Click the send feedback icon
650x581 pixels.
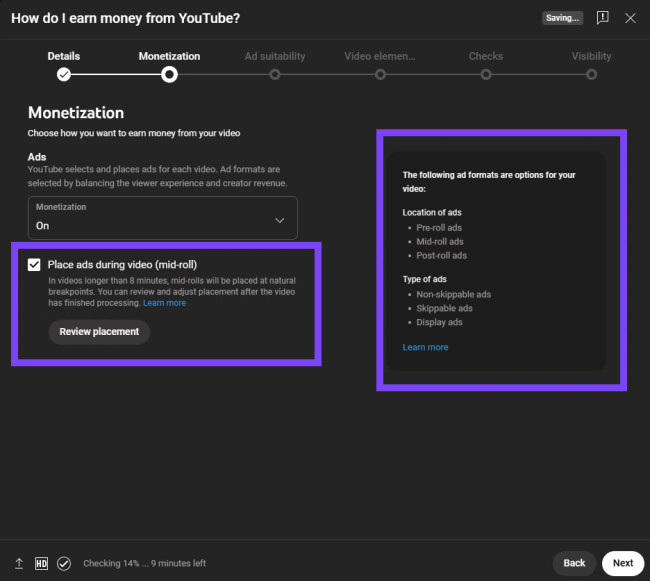[x=602, y=18]
